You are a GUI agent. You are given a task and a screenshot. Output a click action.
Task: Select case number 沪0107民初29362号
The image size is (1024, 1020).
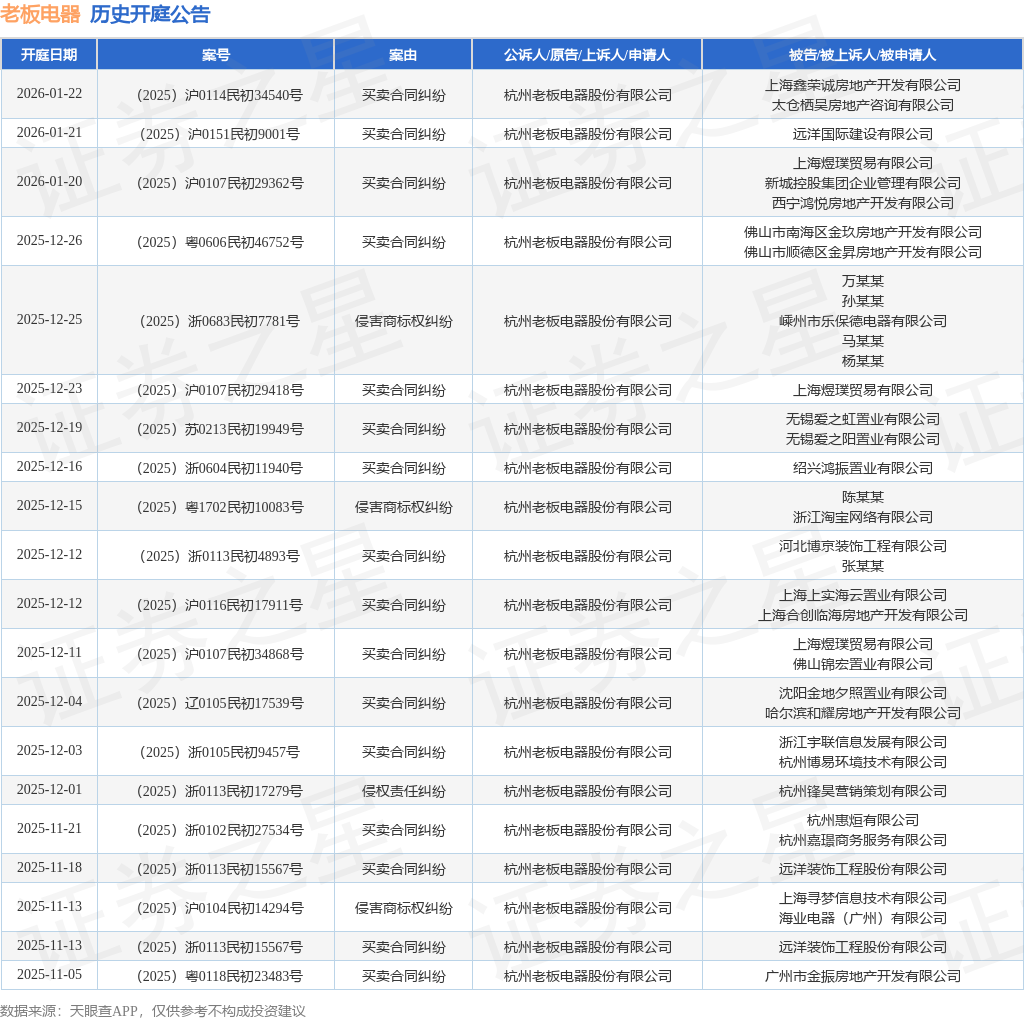[x=219, y=183]
